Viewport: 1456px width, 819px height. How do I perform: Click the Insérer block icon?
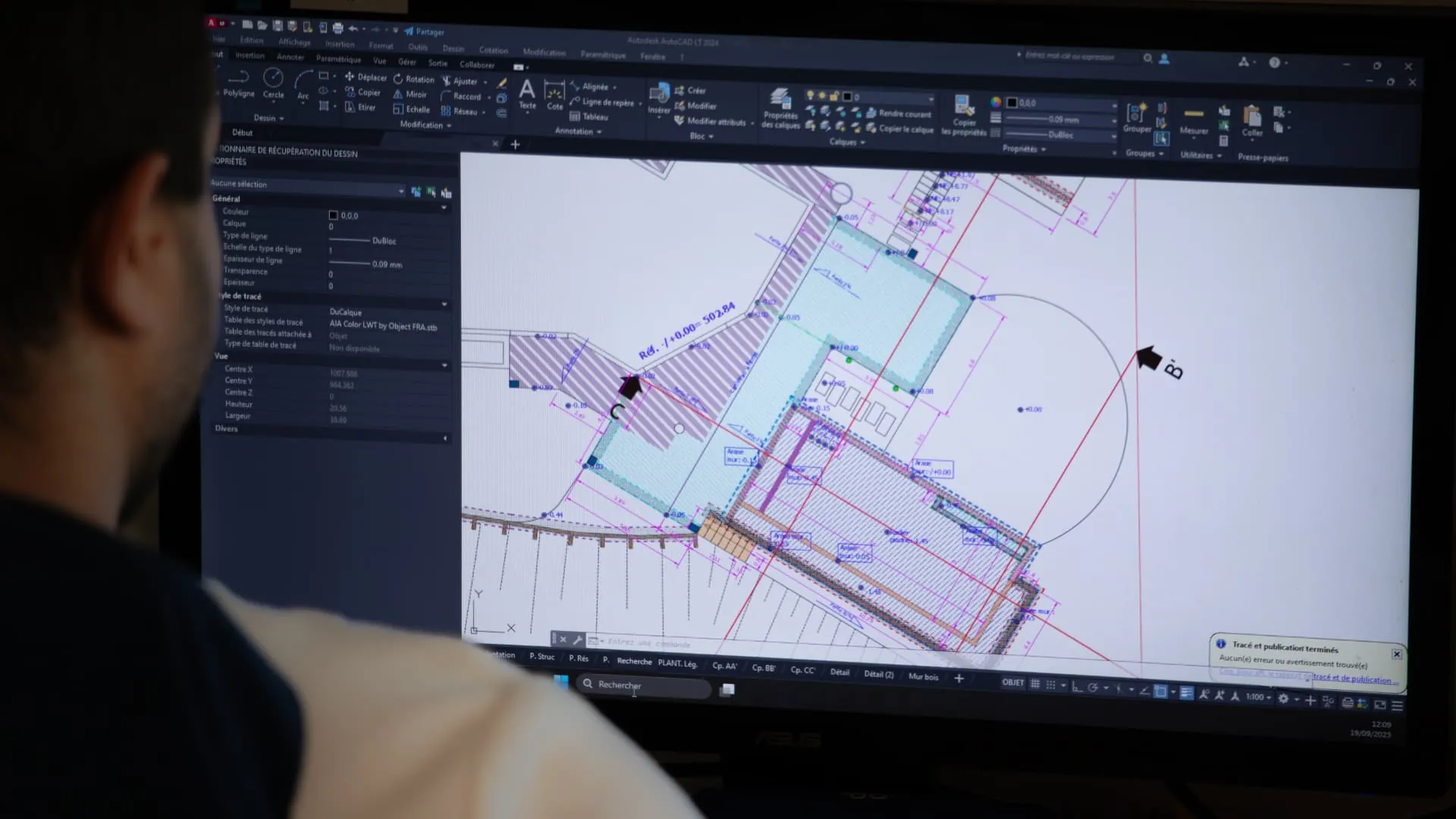tap(659, 99)
